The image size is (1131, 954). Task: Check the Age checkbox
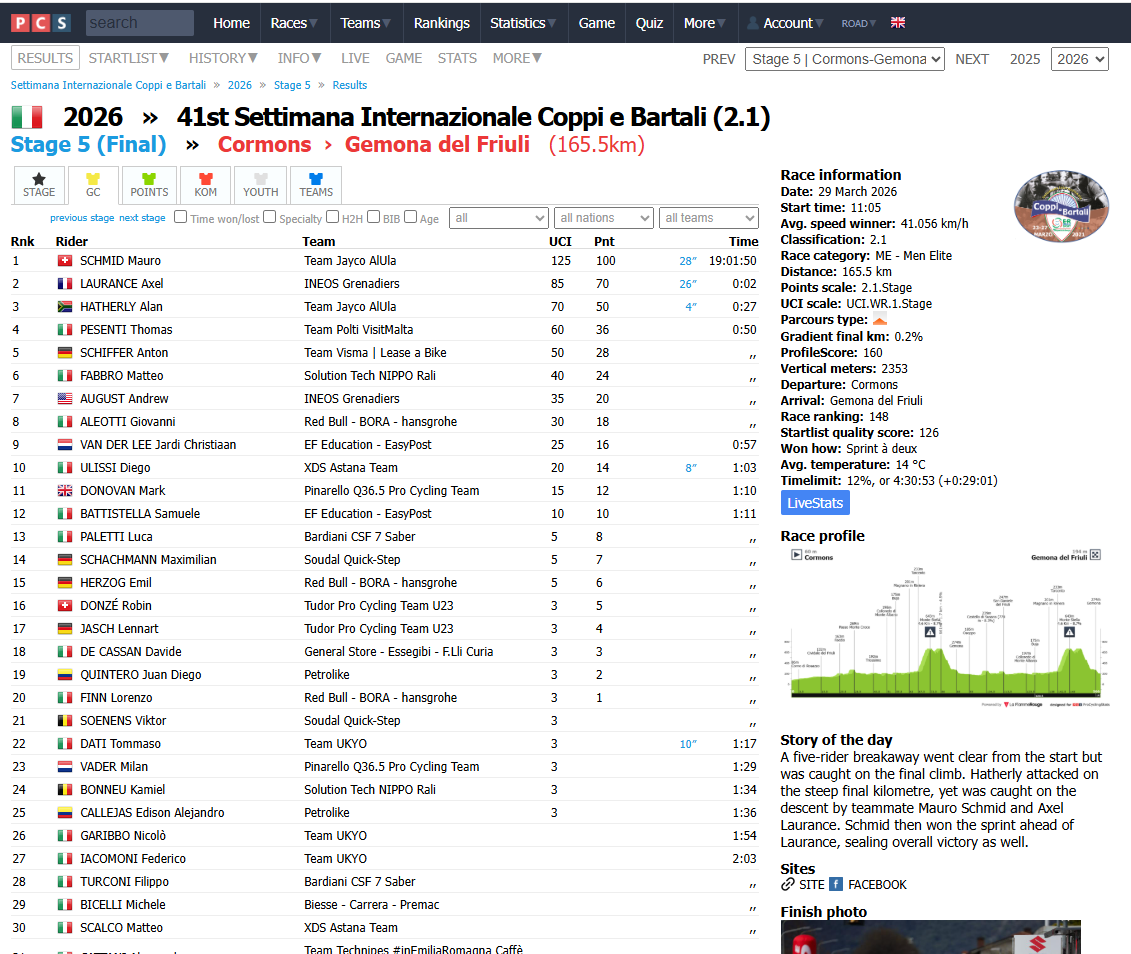click(411, 217)
